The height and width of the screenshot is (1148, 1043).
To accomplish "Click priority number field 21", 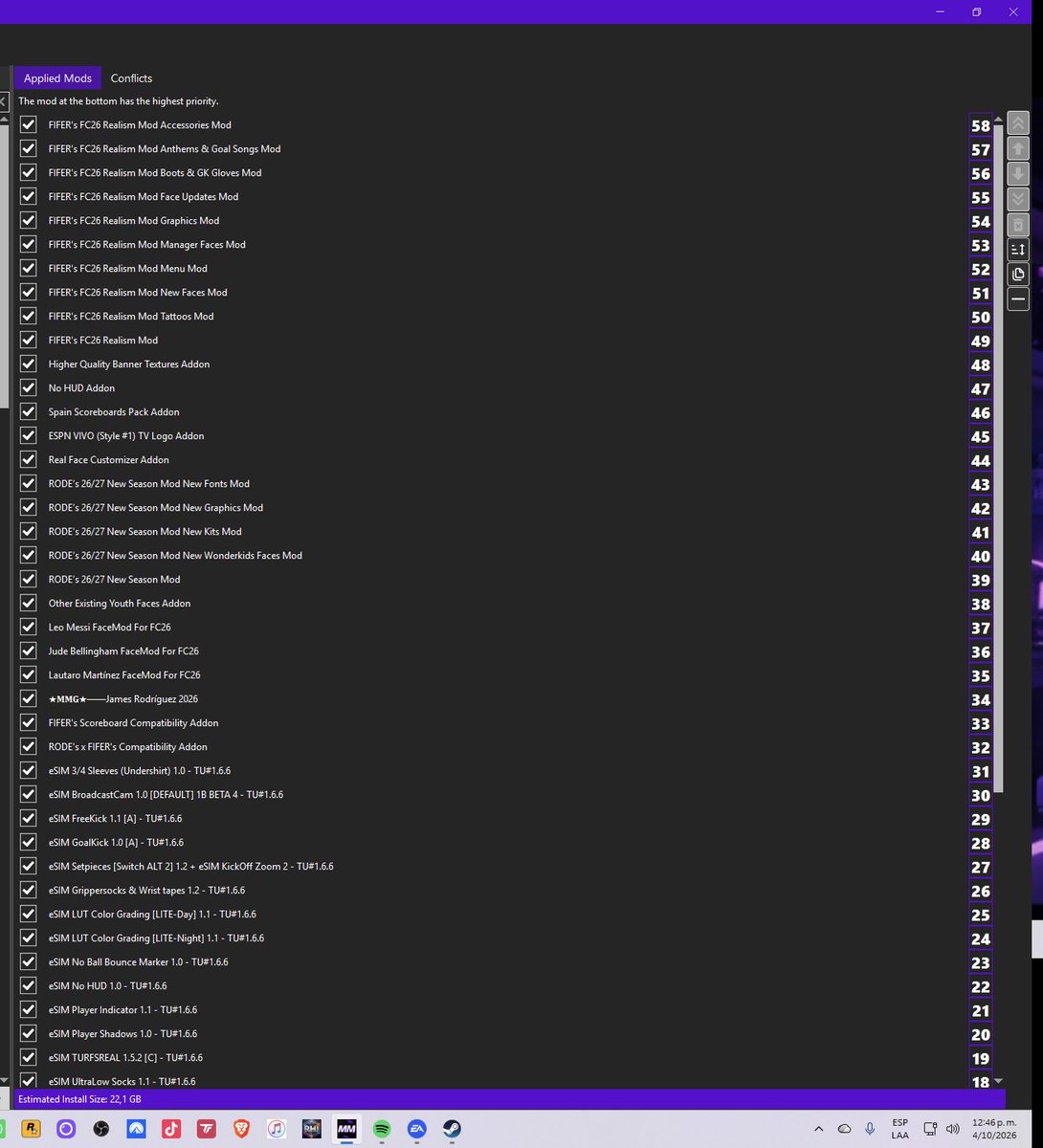I will tap(980, 1010).
